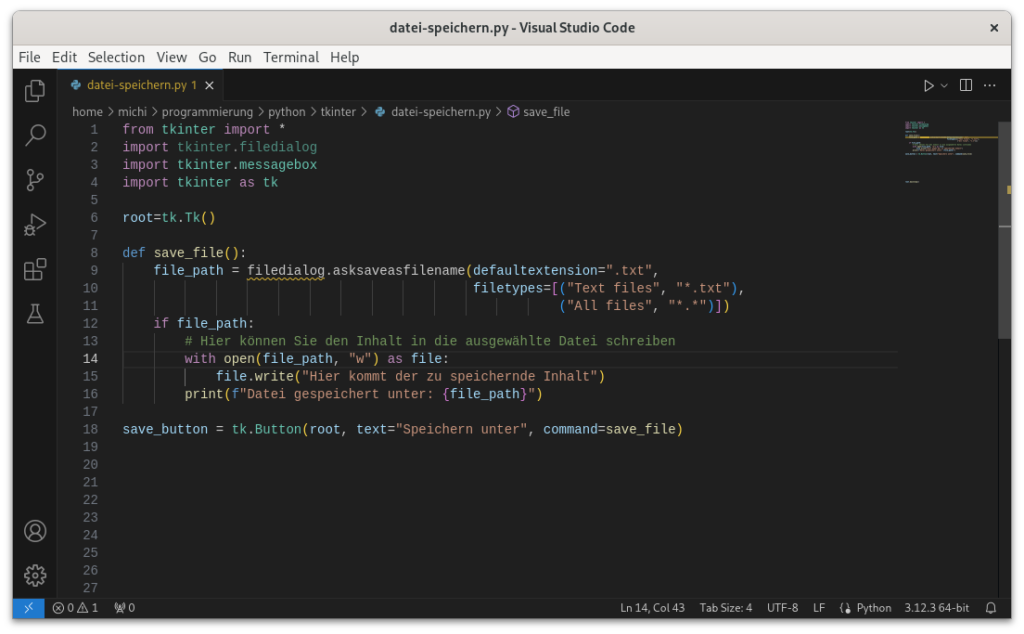Close the Visual Studio Code window

point(994,27)
